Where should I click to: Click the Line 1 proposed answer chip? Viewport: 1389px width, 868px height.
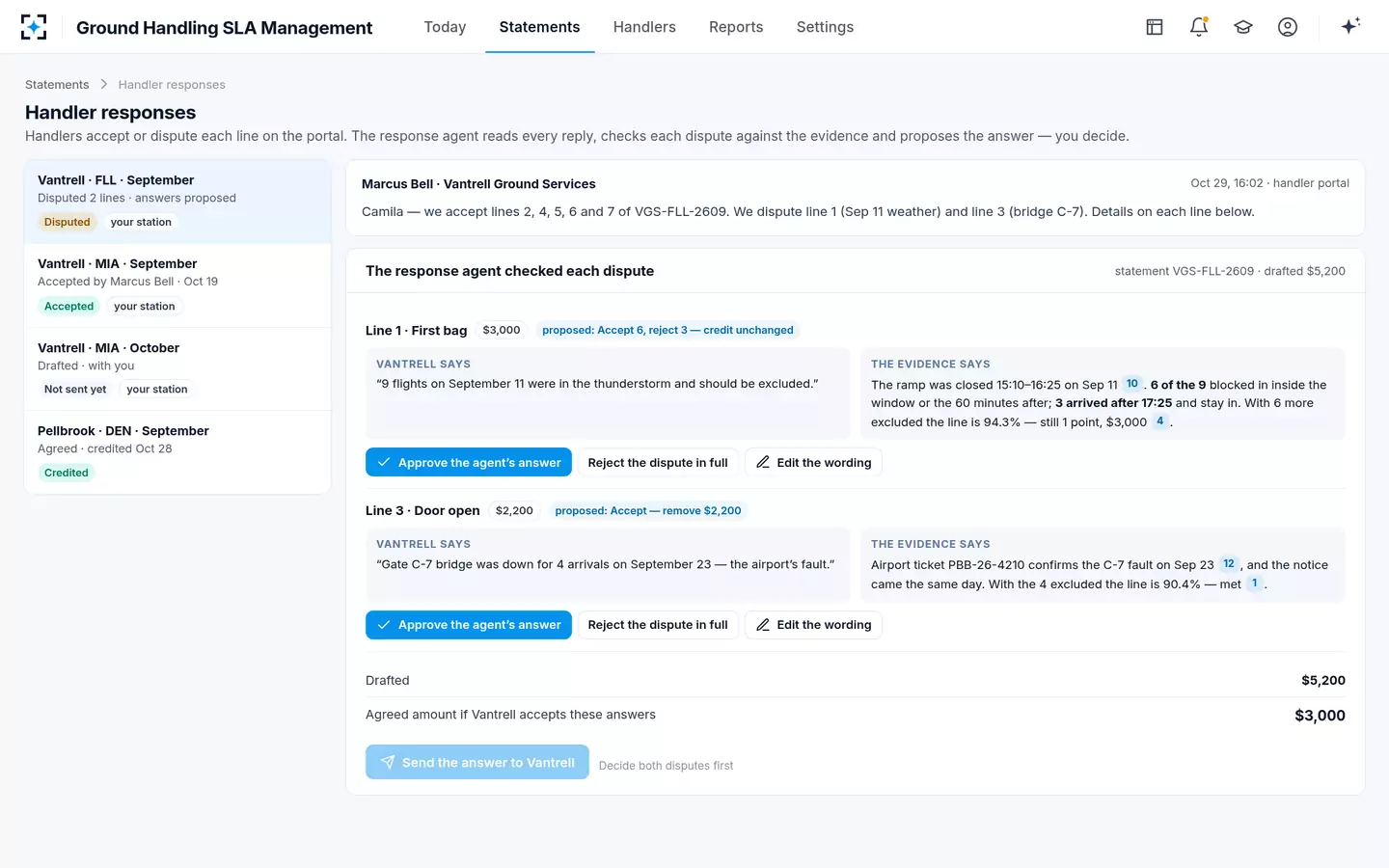667,330
